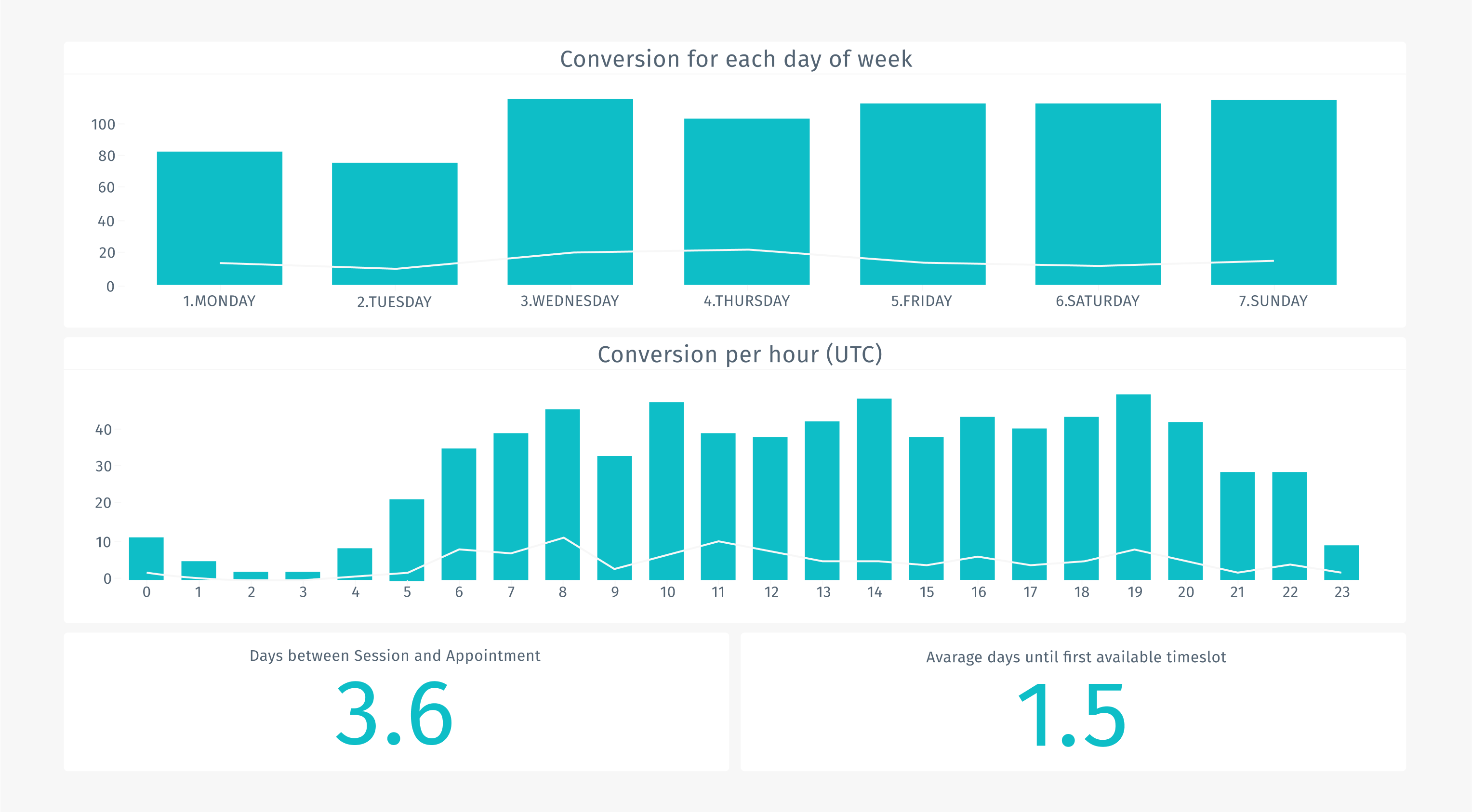Select the '2.TUESDAY' axis label
Viewport: 1472px width, 812px height.
[x=394, y=301]
